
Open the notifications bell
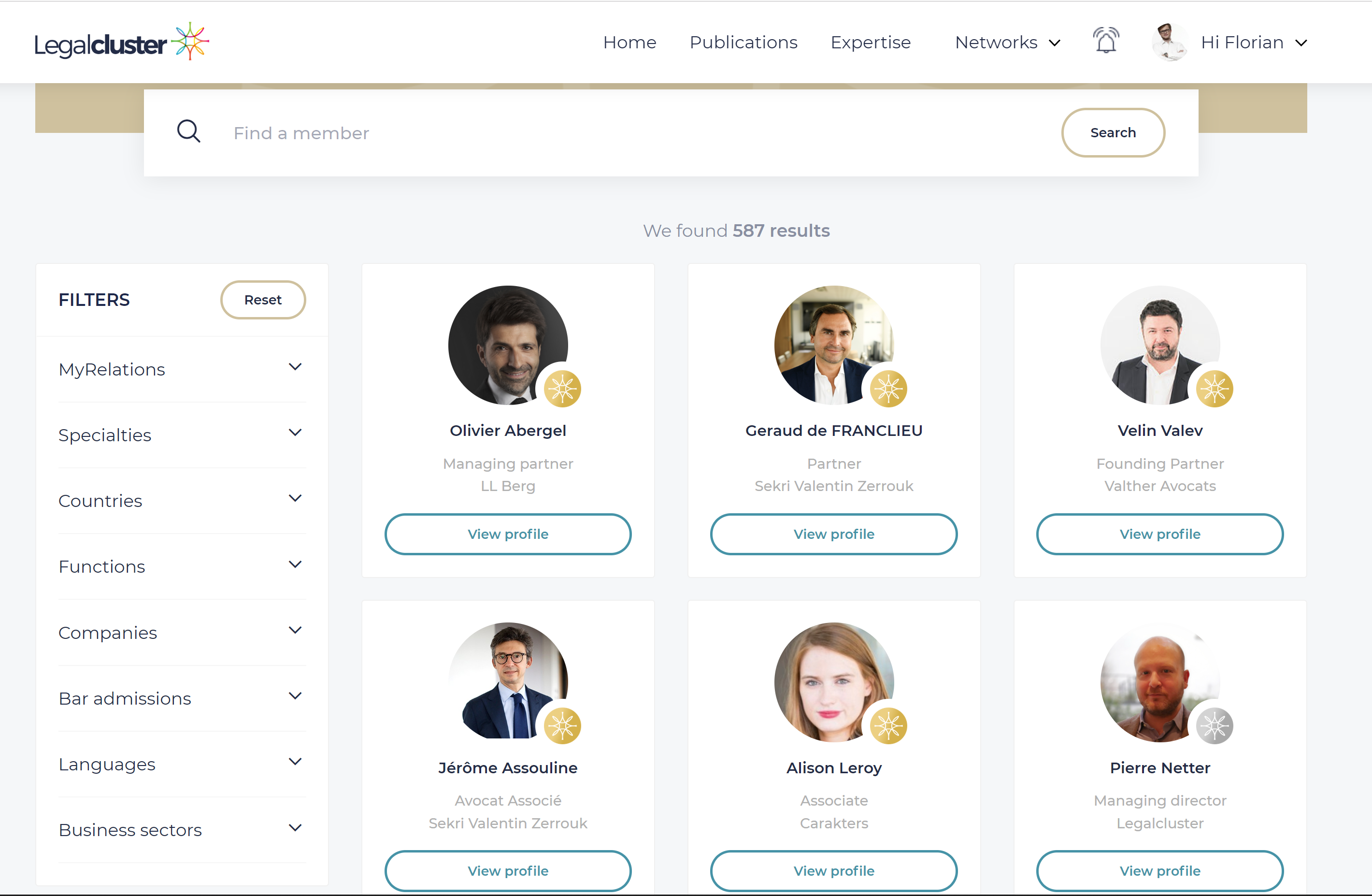point(1106,42)
